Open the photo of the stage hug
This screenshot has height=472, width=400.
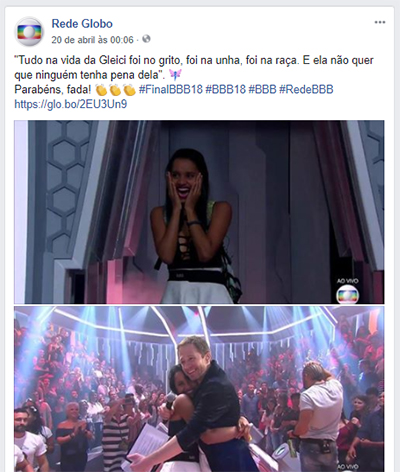(199, 389)
